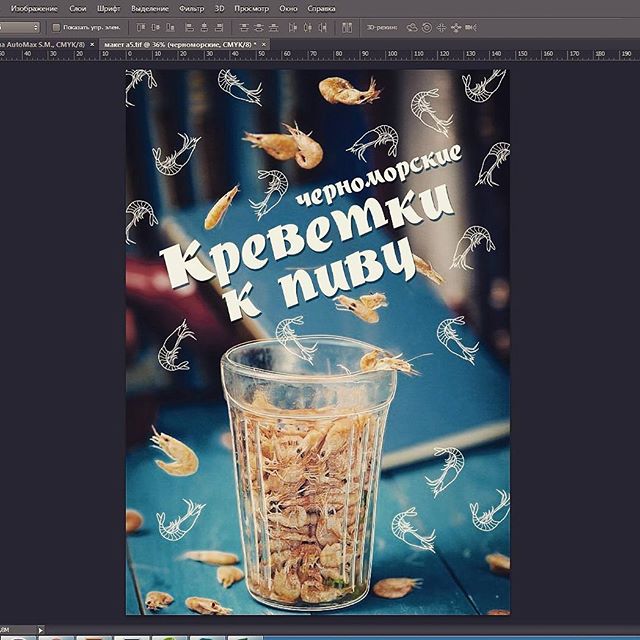Click the horizontal ruler above the canvas
The height and width of the screenshot is (640, 640).
point(320,56)
